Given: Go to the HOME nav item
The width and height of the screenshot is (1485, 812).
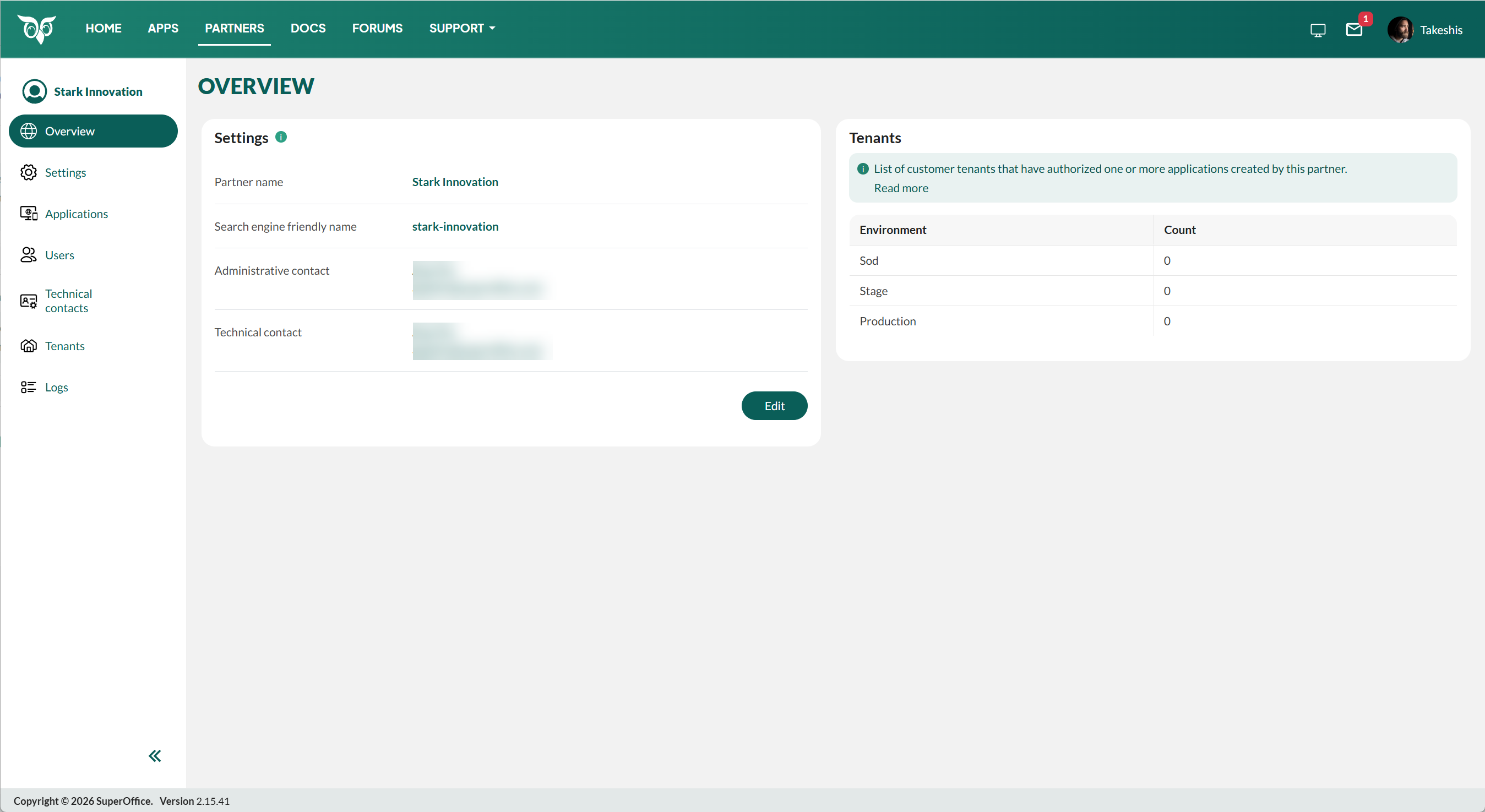Looking at the screenshot, I should coord(104,28).
